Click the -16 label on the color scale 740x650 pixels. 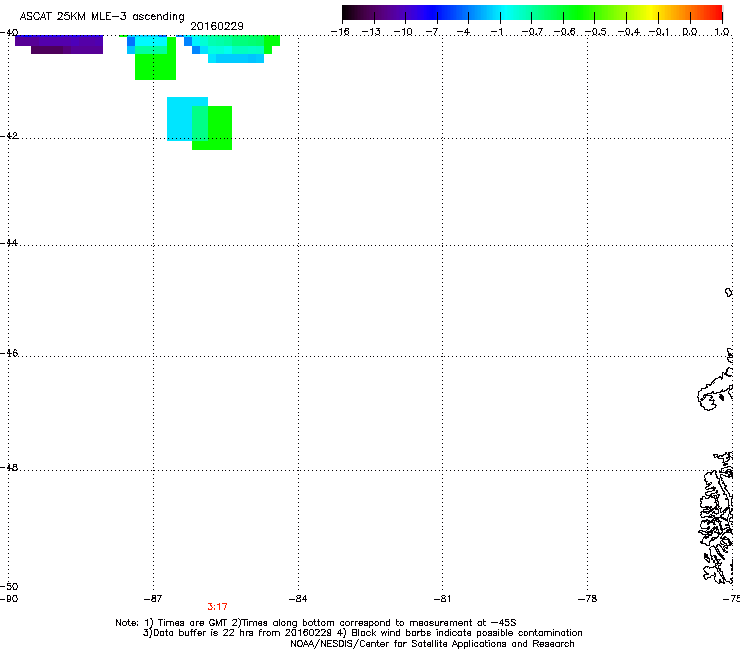pos(340,32)
